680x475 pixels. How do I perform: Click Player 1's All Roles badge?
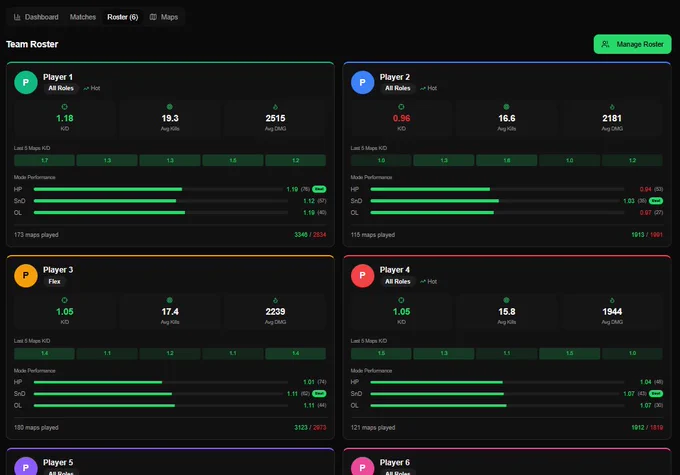(61, 88)
